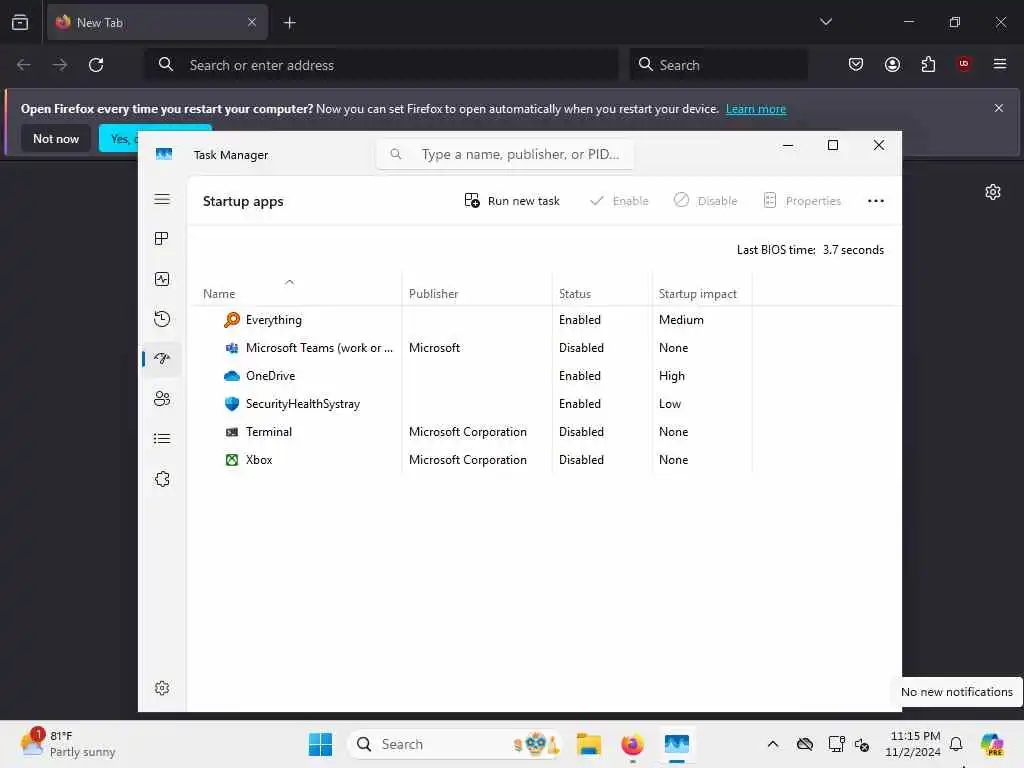This screenshot has height=768, width=1024.
Task: Click Firefox address bar
Action: (381, 65)
